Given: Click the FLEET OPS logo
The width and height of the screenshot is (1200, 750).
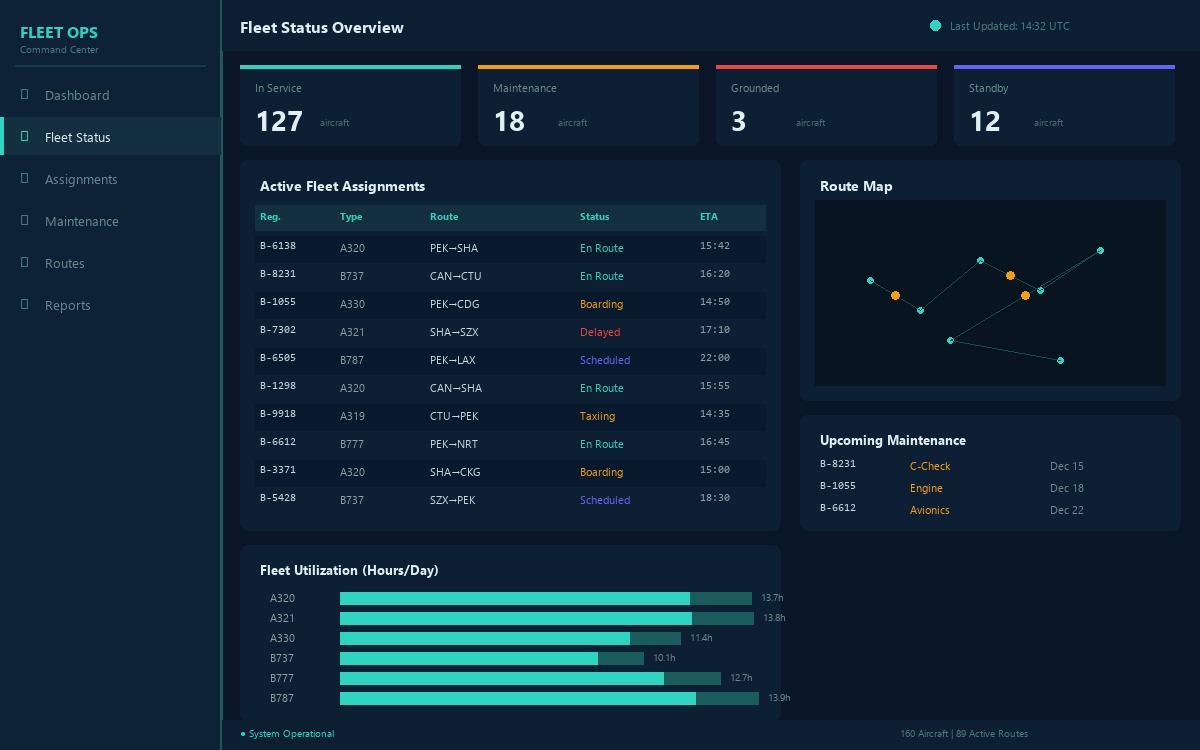Looking at the screenshot, I should point(59,32).
